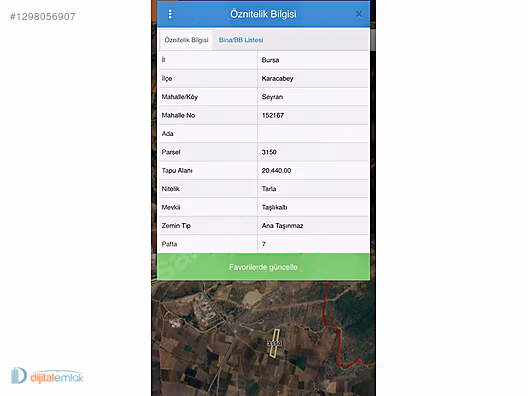Close the Öznitelik Bilgisi dialog
Viewport: 528px width, 396px height.
pyautogui.click(x=359, y=14)
